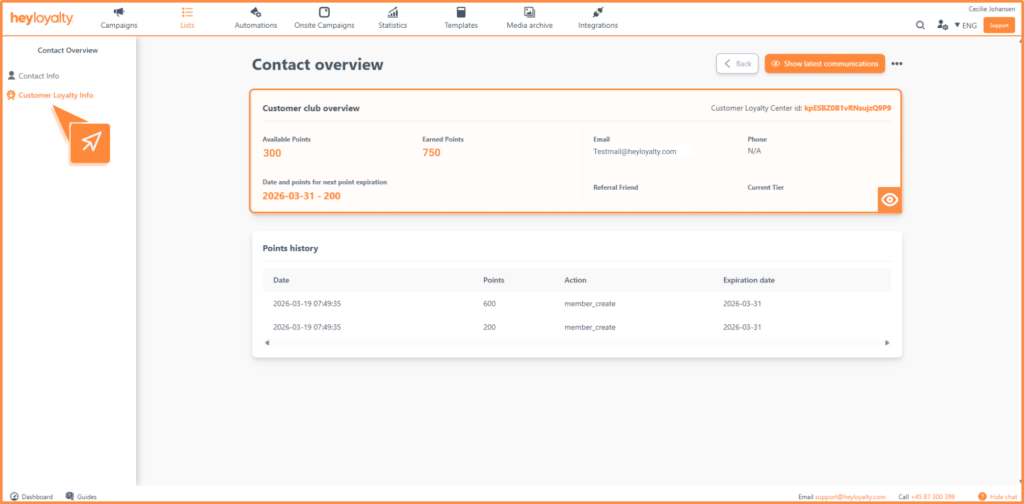Image resolution: width=1024 pixels, height=504 pixels.
Task: Go to Templates menu
Action: click(x=461, y=25)
